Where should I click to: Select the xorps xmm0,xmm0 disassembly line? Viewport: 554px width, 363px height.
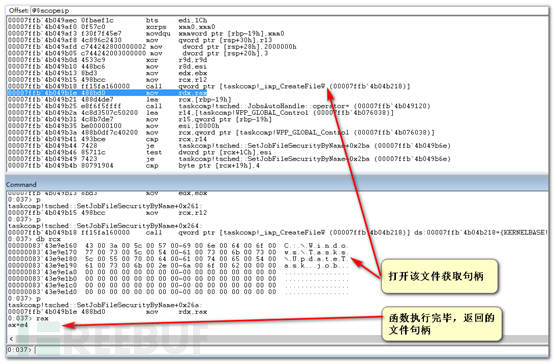tap(112, 27)
